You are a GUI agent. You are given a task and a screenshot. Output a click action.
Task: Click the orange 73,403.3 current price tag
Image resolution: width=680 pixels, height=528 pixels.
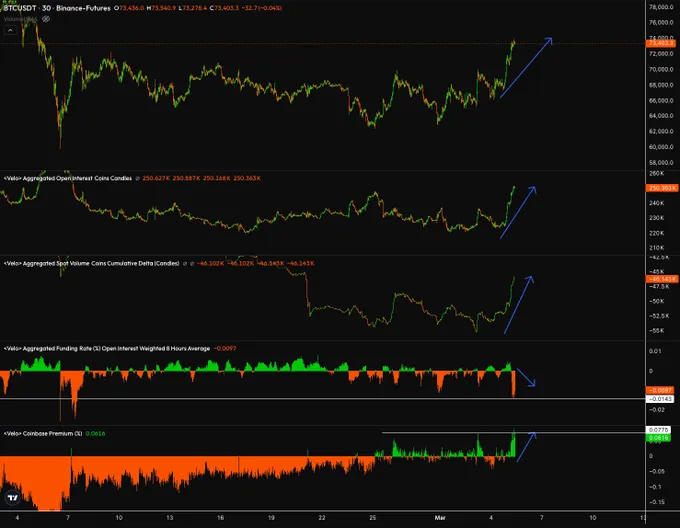(x=660, y=44)
